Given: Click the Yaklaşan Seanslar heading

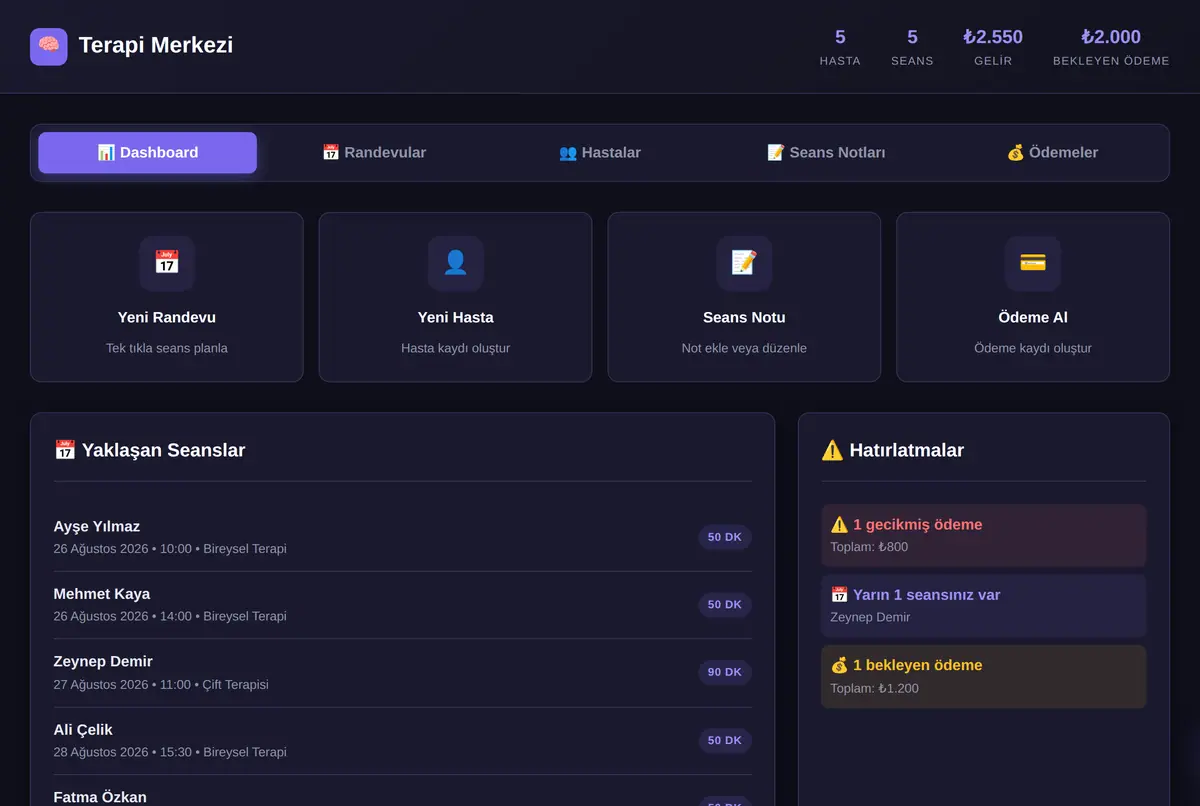Looking at the screenshot, I should 149,450.
